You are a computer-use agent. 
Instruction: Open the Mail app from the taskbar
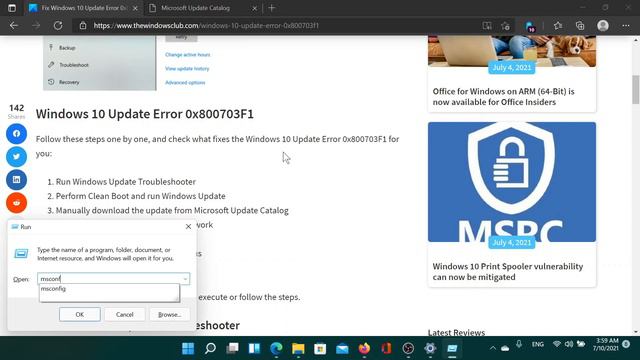tap(342, 348)
